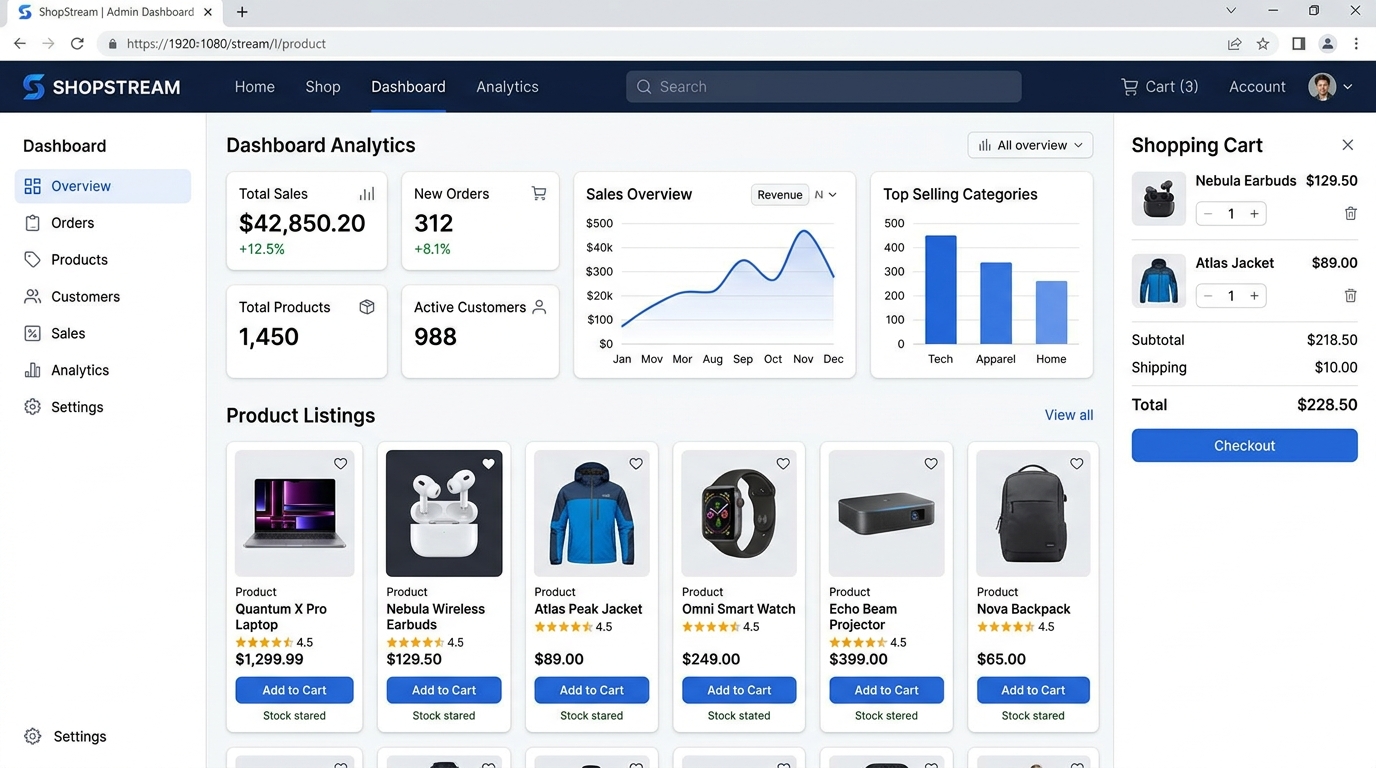This screenshot has height=768, width=1376.
Task: Follow the View all product listings link
Action: pyautogui.click(x=1069, y=415)
